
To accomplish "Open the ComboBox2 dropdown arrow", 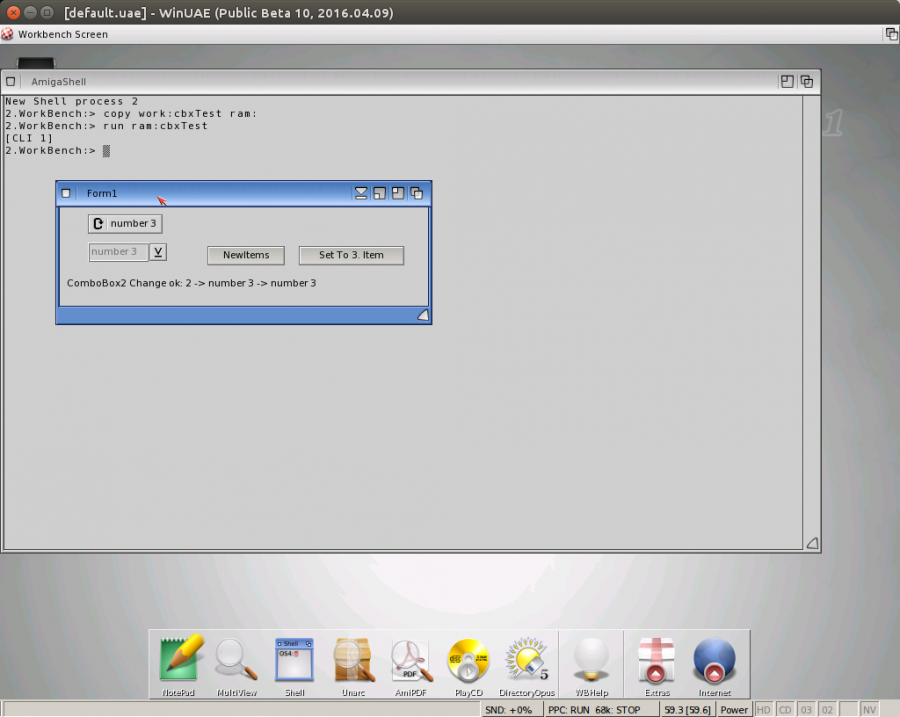I will [x=157, y=252].
